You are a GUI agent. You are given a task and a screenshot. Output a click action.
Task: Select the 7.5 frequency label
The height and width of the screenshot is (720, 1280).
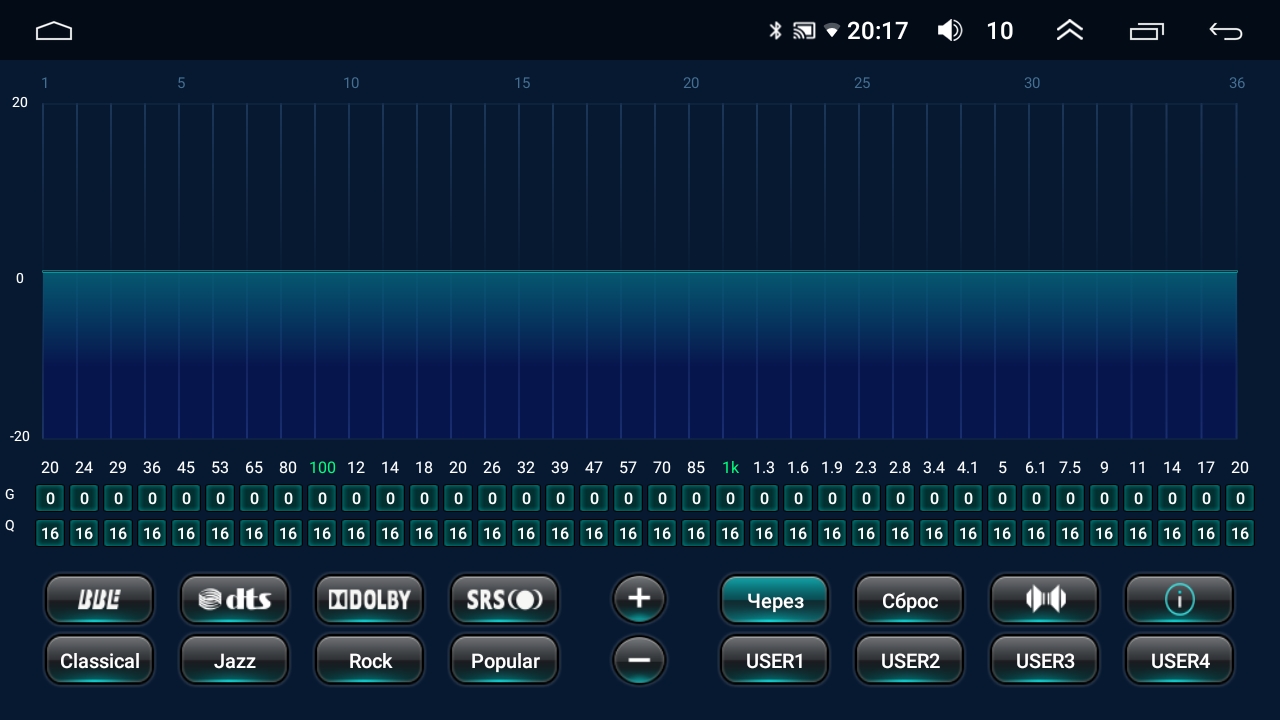point(1070,467)
